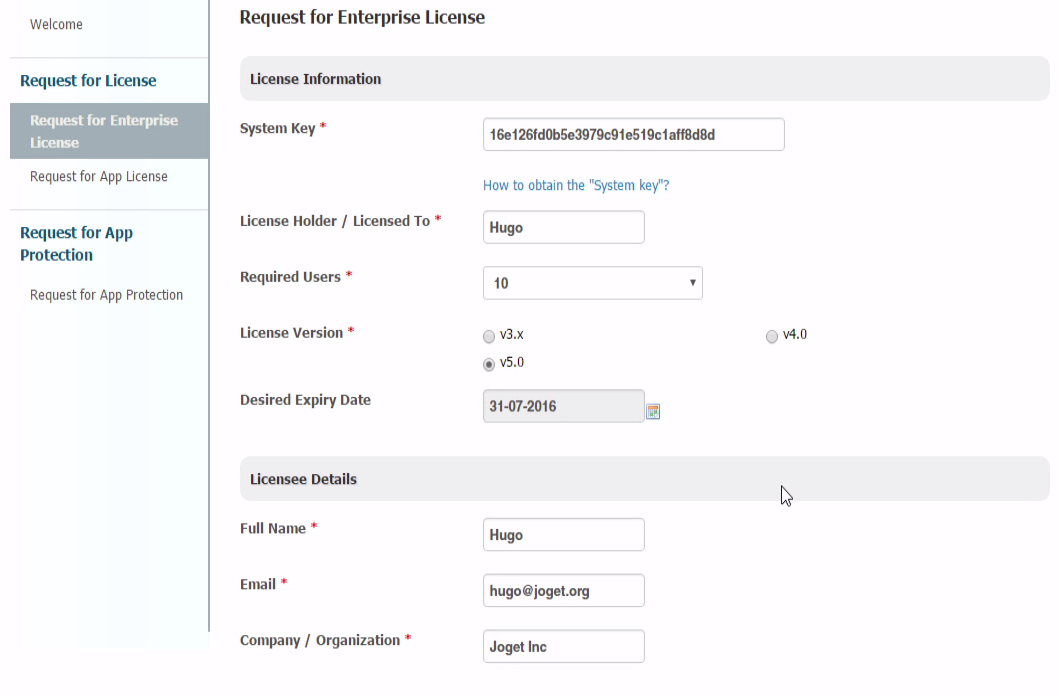Click the Required Users dropdown arrow
1059x696 pixels.
[692, 283]
